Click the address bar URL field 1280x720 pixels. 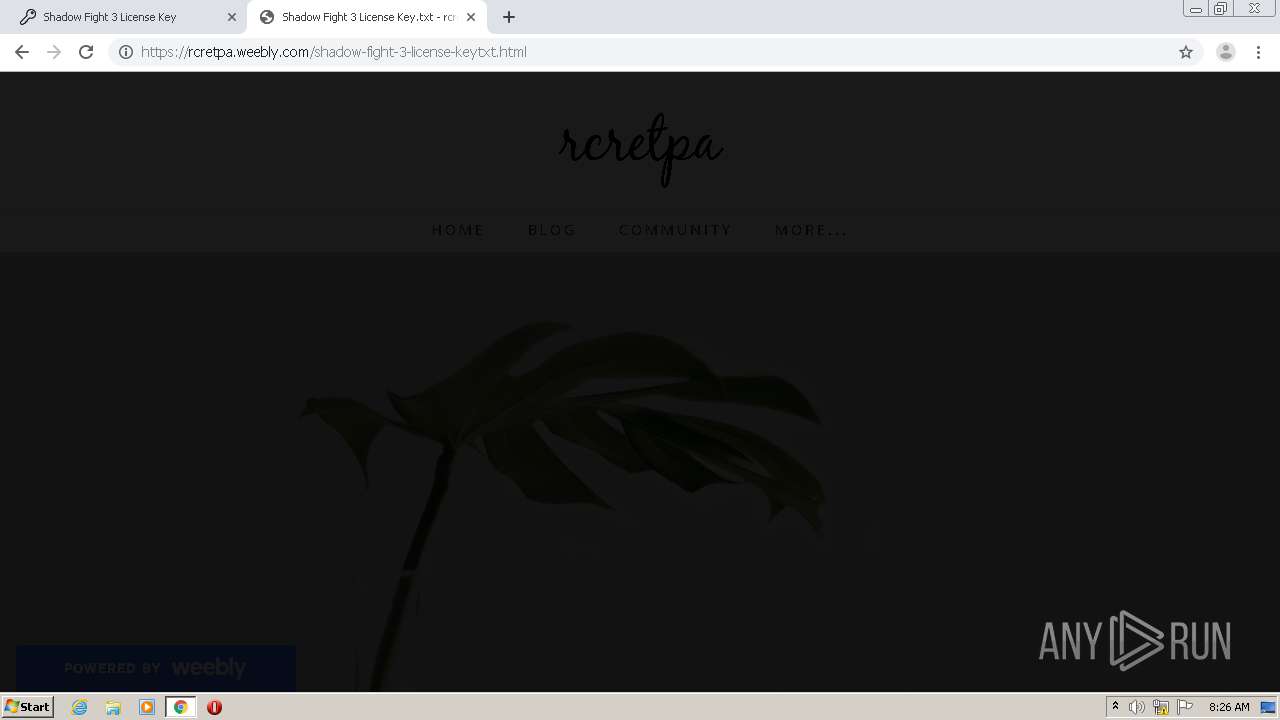tap(640, 52)
